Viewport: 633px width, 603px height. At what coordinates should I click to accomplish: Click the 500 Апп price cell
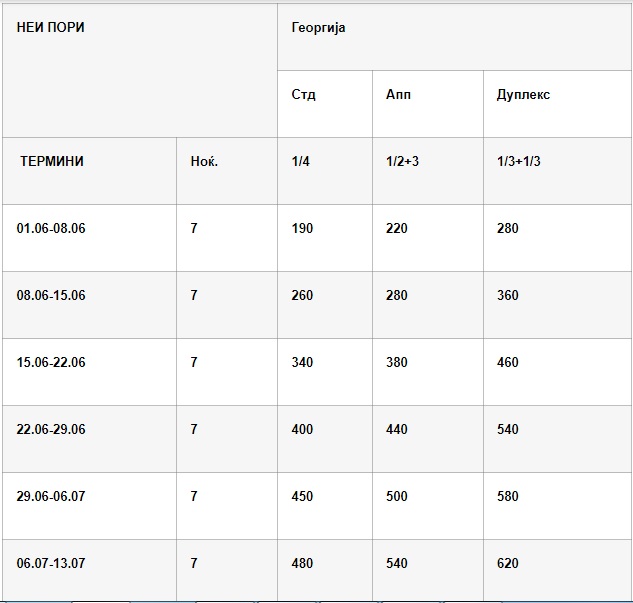click(x=397, y=496)
